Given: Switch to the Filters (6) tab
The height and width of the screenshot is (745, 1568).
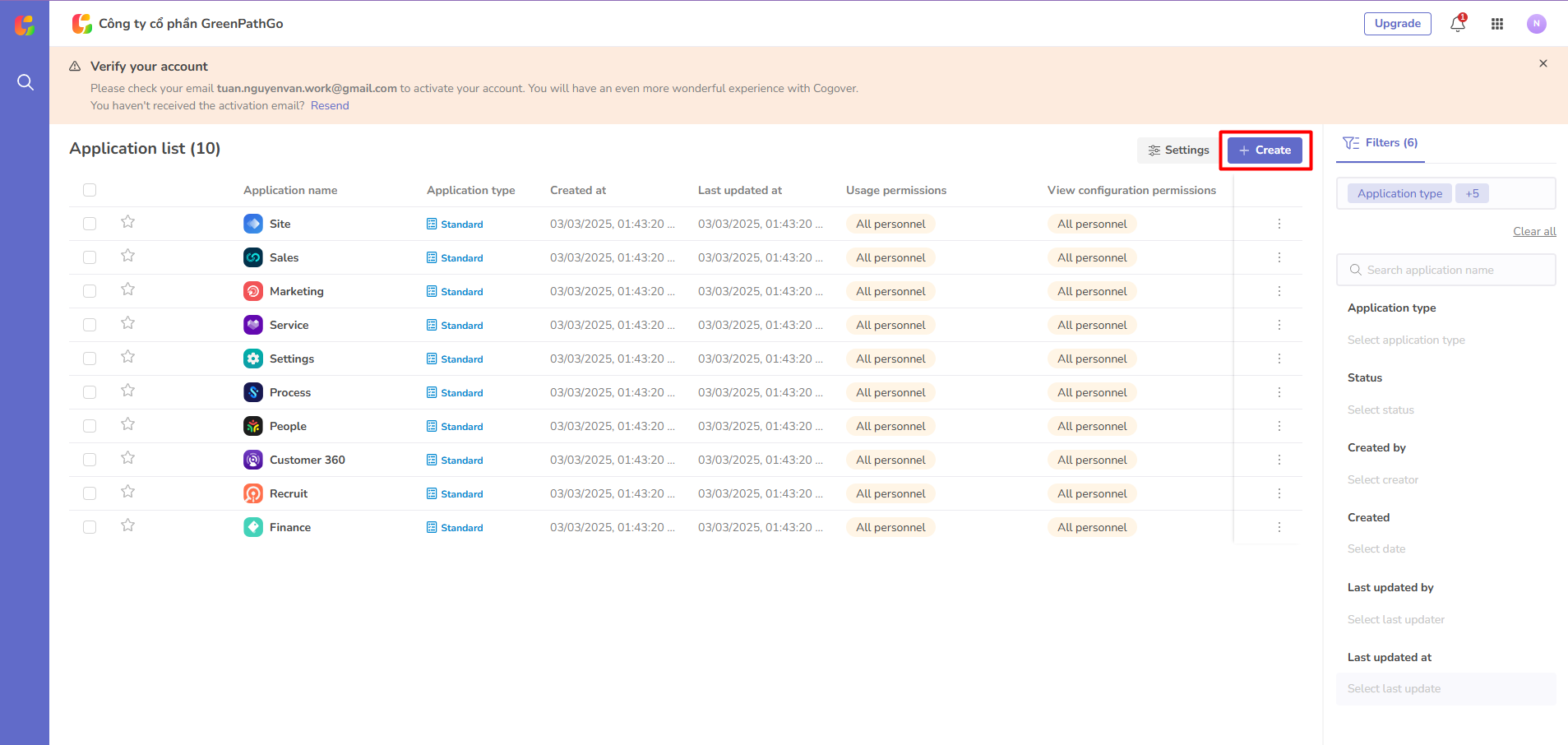Looking at the screenshot, I should 1381,143.
